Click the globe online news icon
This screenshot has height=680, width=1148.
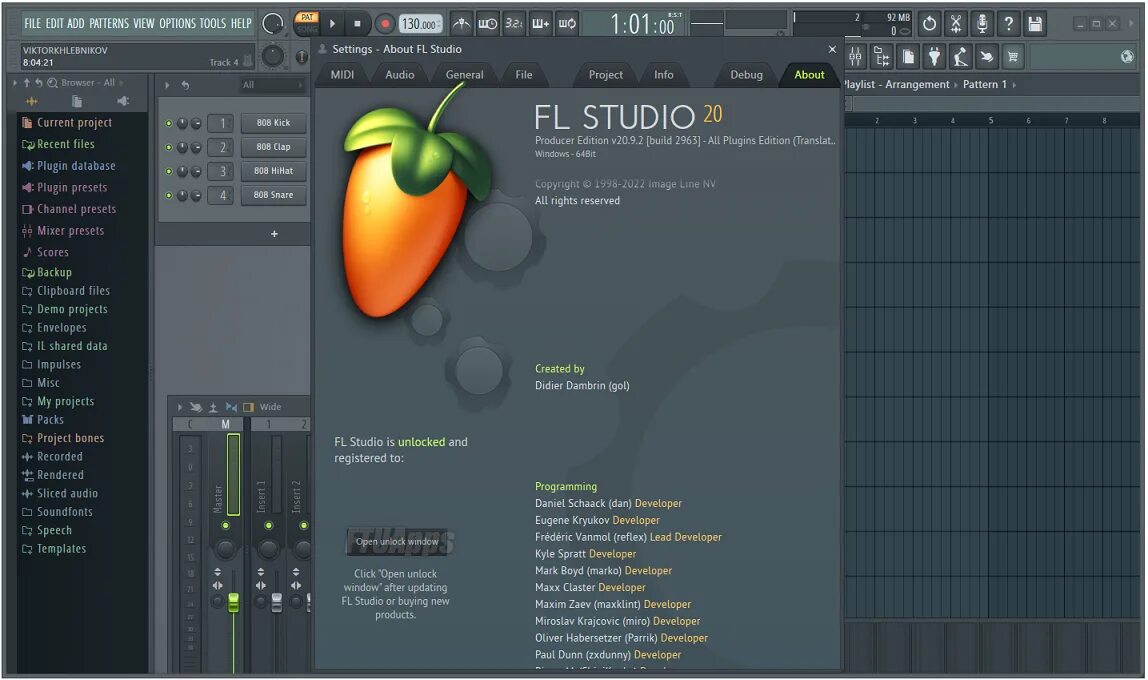1127,56
